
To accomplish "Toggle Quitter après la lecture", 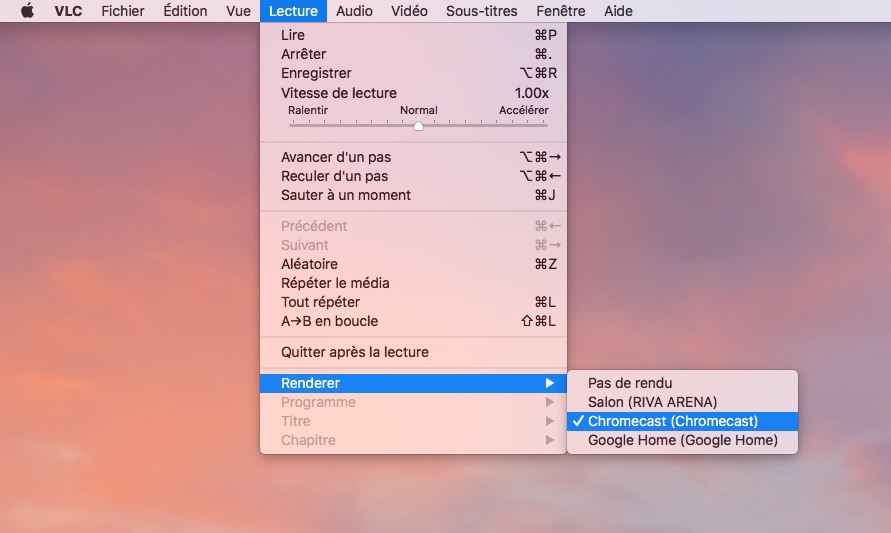I will [x=413, y=352].
